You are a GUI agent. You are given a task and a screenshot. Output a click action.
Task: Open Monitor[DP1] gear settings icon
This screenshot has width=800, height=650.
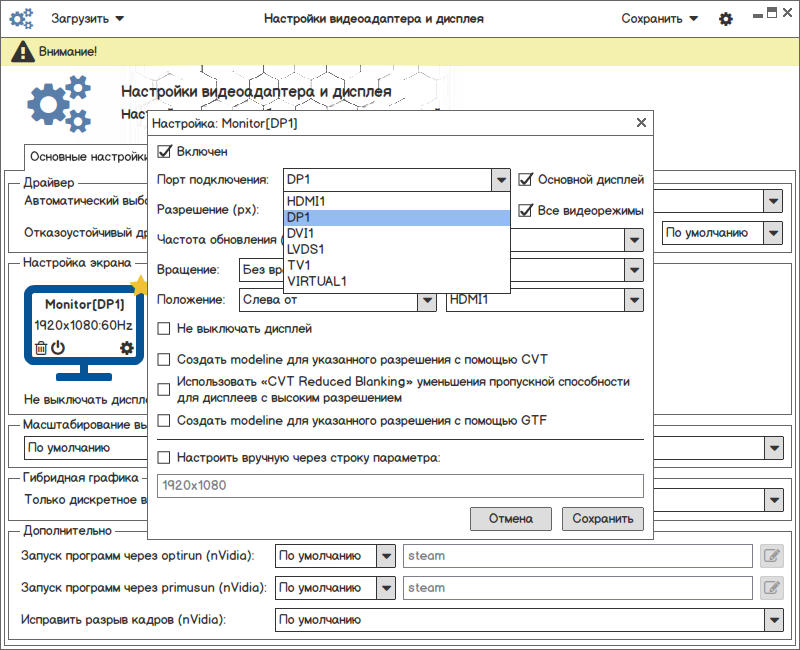[126, 348]
